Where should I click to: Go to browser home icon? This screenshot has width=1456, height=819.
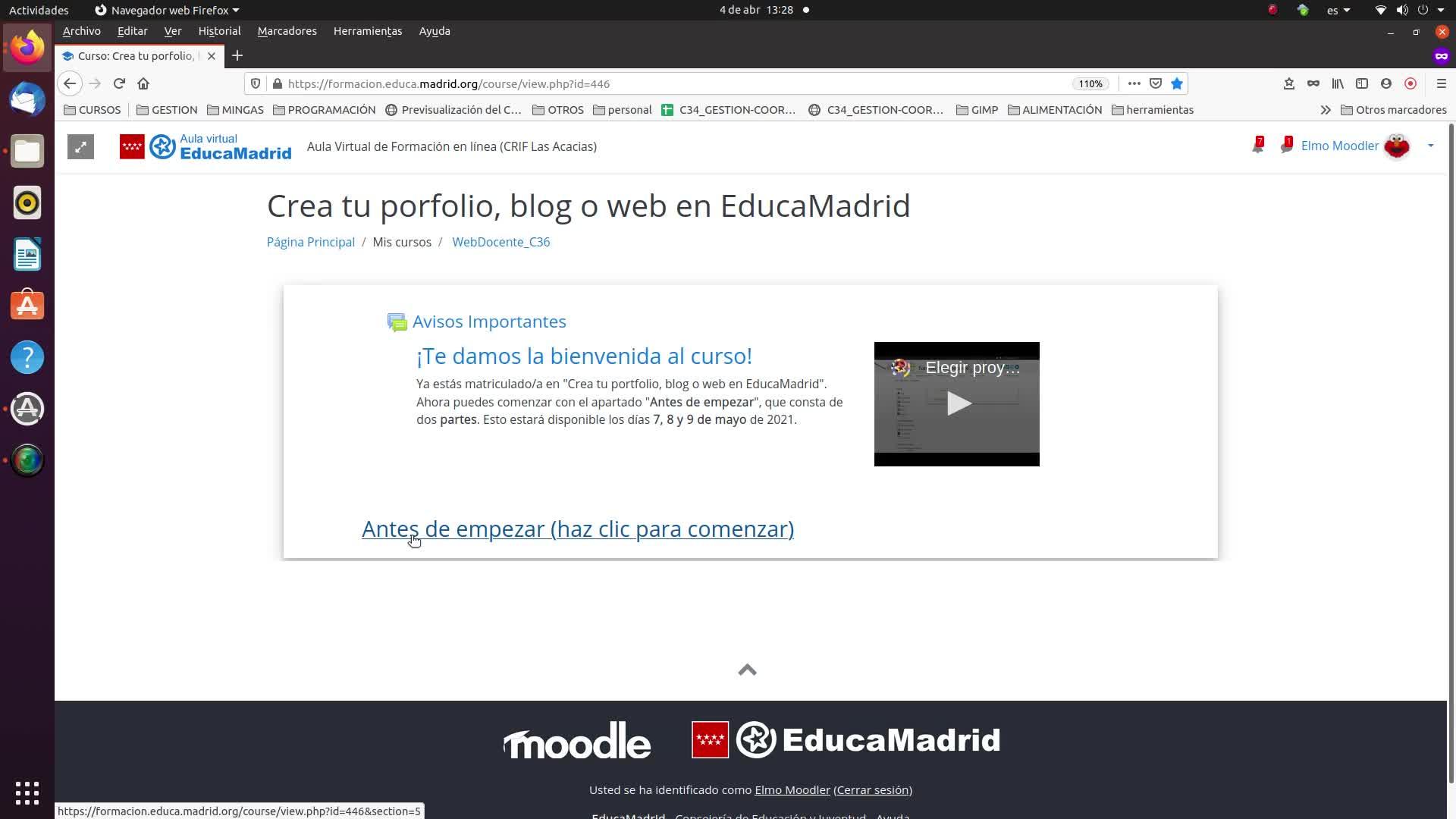[x=143, y=83]
